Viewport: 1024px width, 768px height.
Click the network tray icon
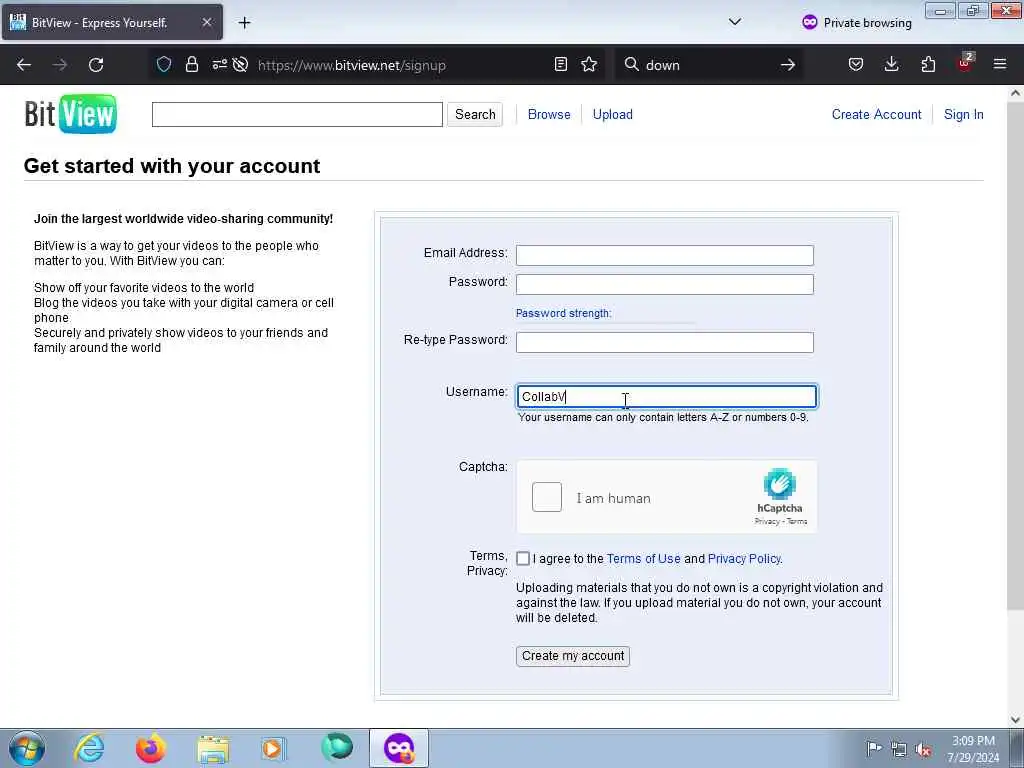(899, 749)
